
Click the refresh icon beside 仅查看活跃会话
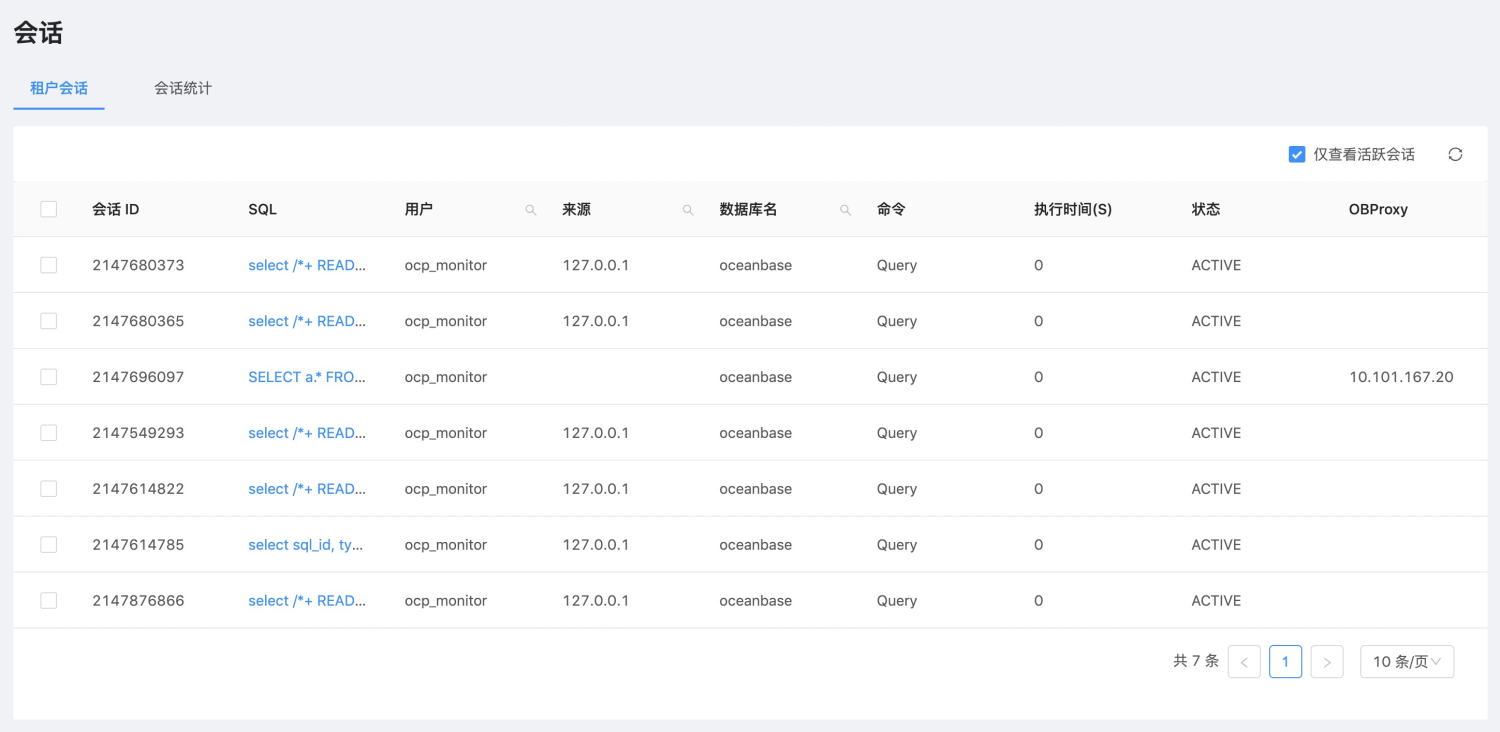[1455, 154]
